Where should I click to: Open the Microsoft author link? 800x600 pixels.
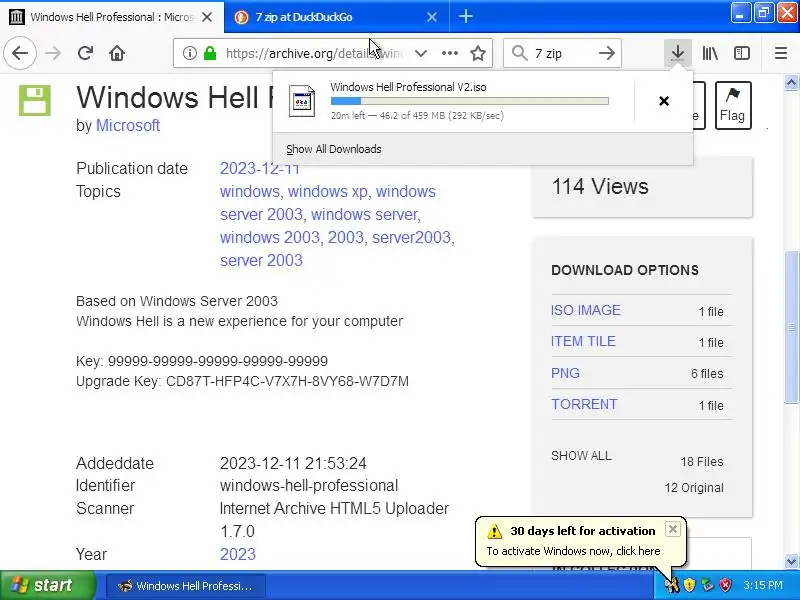[x=128, y=125]
